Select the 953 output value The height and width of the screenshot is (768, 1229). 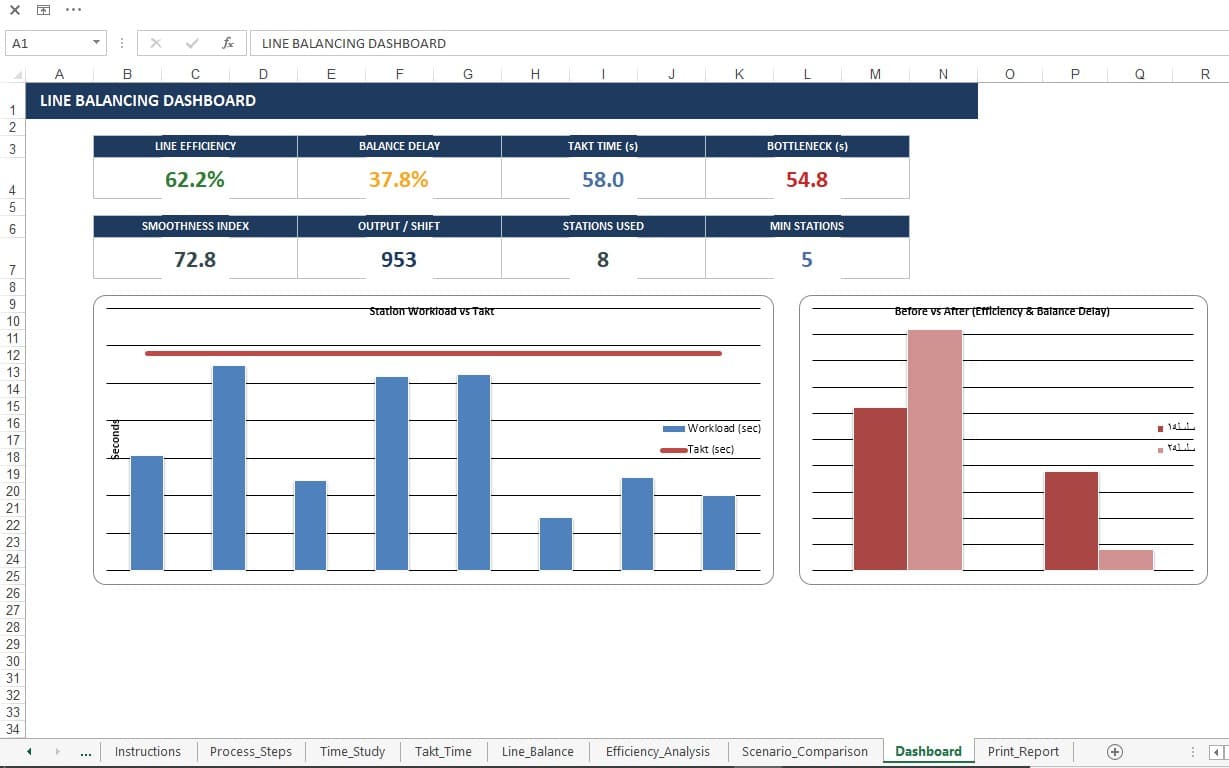tap(399, 259)
